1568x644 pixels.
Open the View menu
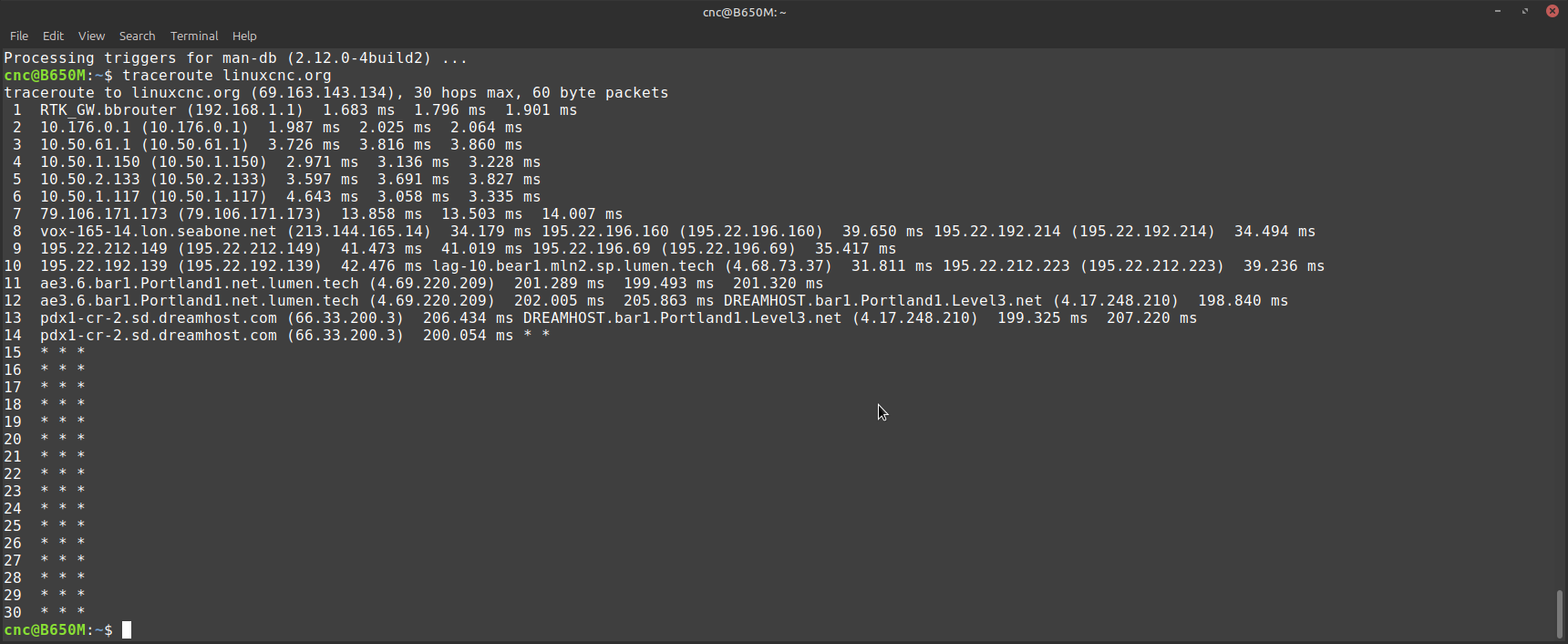tap(91, 36)
